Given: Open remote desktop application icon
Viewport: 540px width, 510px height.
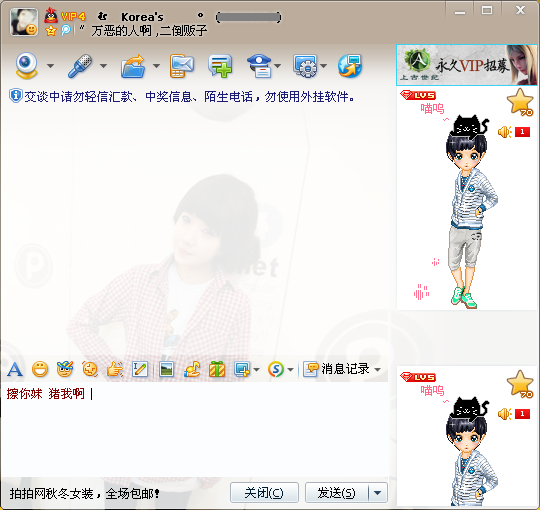Looking at the screenshot, I should 305,66.
